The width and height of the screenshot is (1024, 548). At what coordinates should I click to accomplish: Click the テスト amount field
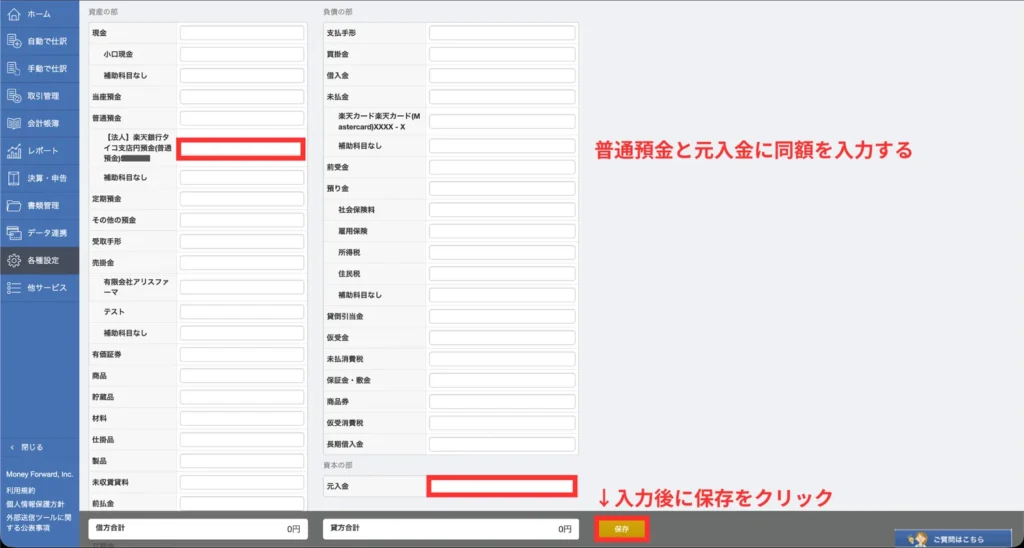tap(242, 312)
